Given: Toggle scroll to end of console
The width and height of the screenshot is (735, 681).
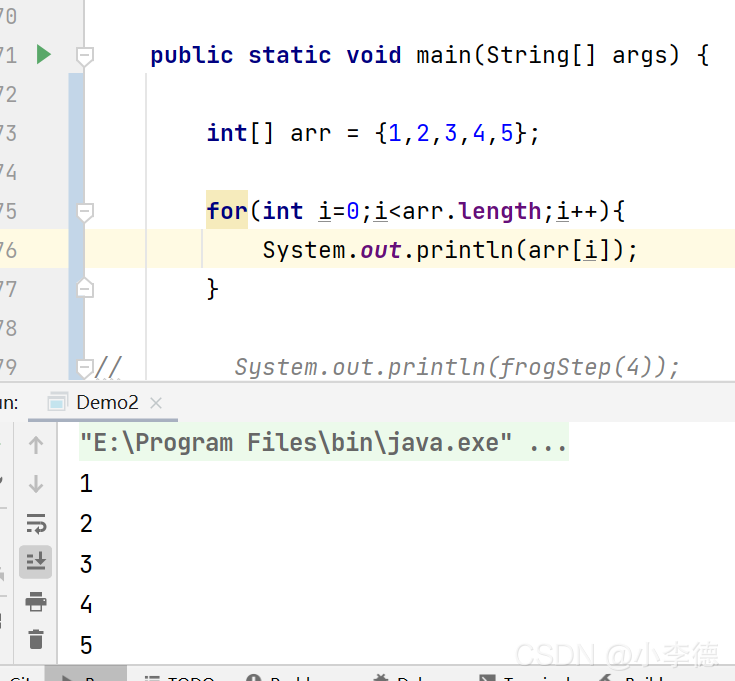Looking at the screenshot, I should [x=36, y=561].
